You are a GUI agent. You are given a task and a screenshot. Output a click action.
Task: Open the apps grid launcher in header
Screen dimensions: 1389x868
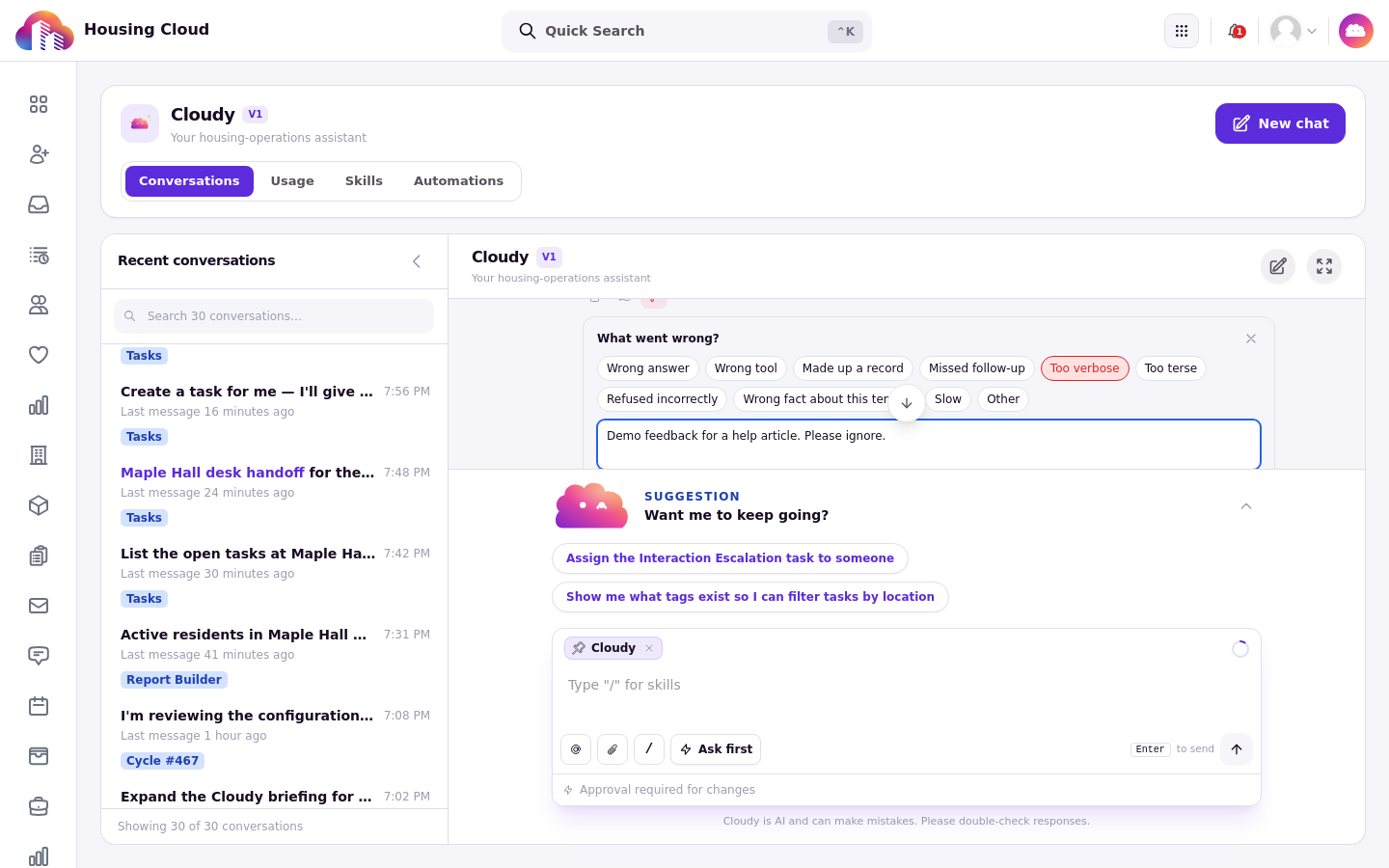[1182, 31]
